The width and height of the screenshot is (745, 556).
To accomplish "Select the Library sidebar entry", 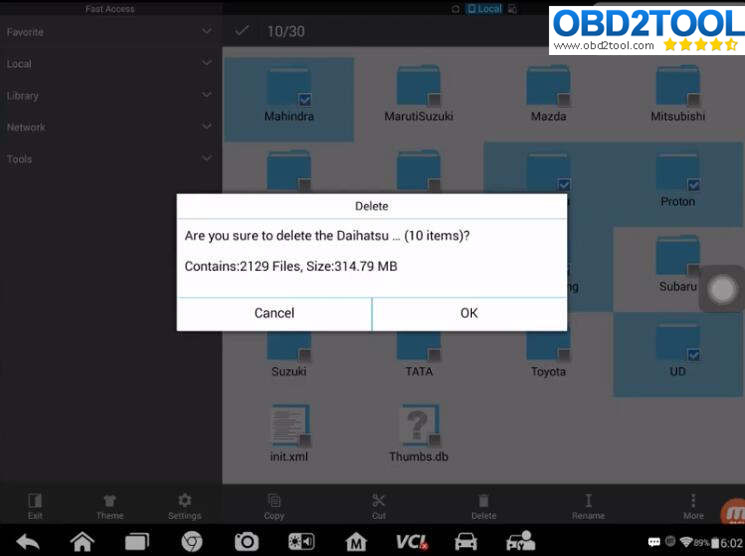I will coord(22,96).
